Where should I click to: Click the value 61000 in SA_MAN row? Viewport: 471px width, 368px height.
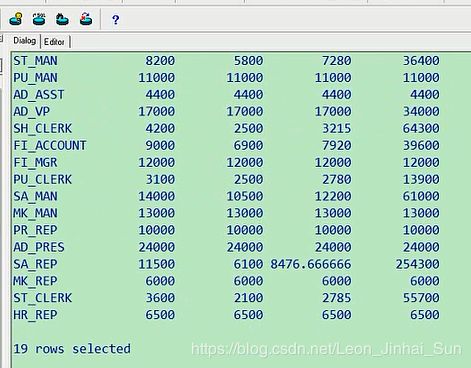pos(421,196)
